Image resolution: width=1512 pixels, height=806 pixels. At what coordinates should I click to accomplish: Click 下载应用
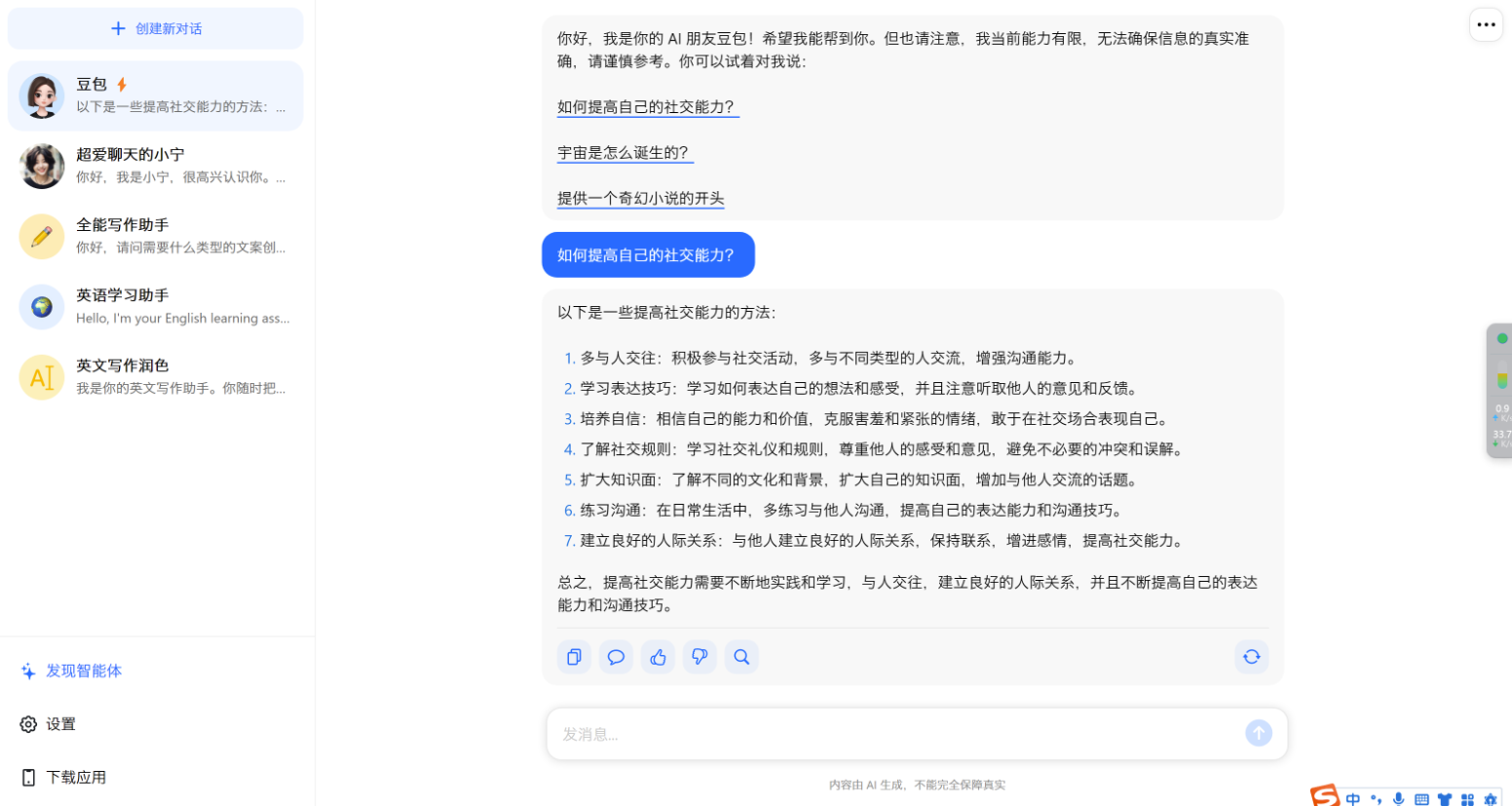pyautogui.click(x=63, y=777)
